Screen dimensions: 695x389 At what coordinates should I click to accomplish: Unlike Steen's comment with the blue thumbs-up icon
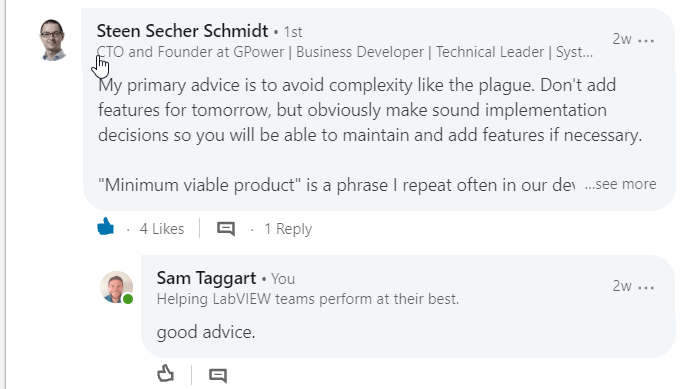click(105, 226)
